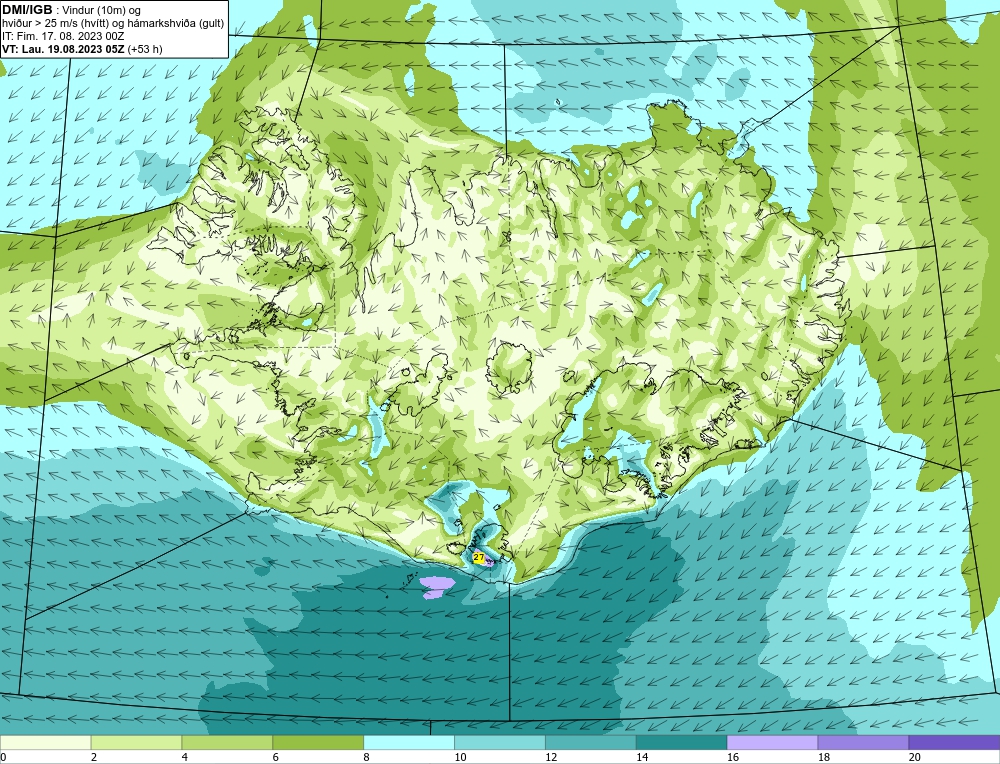Click the '(+53 h)' forecast offset text
The height and width of the screenshot is (764, 1000).
(145, 49)
